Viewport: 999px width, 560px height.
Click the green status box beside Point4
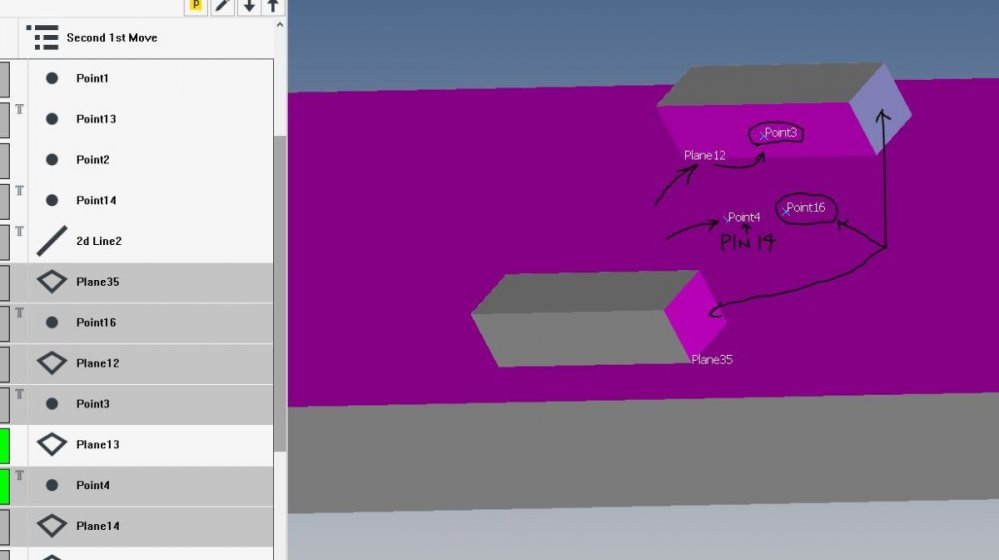click(4, 486)
